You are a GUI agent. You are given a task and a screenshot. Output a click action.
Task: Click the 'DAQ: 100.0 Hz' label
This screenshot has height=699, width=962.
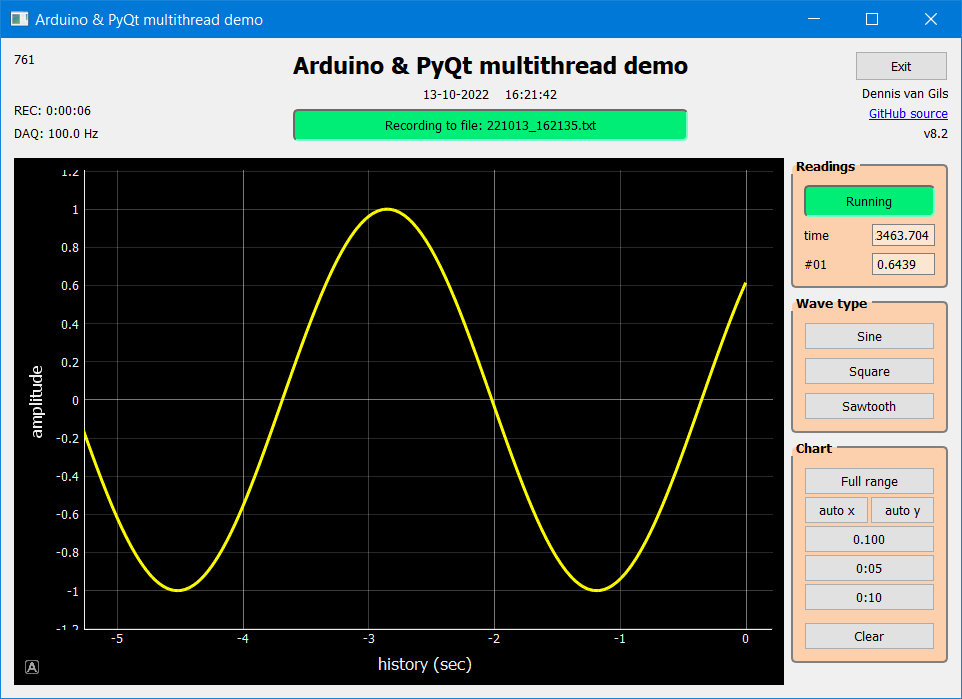[56, 133]
